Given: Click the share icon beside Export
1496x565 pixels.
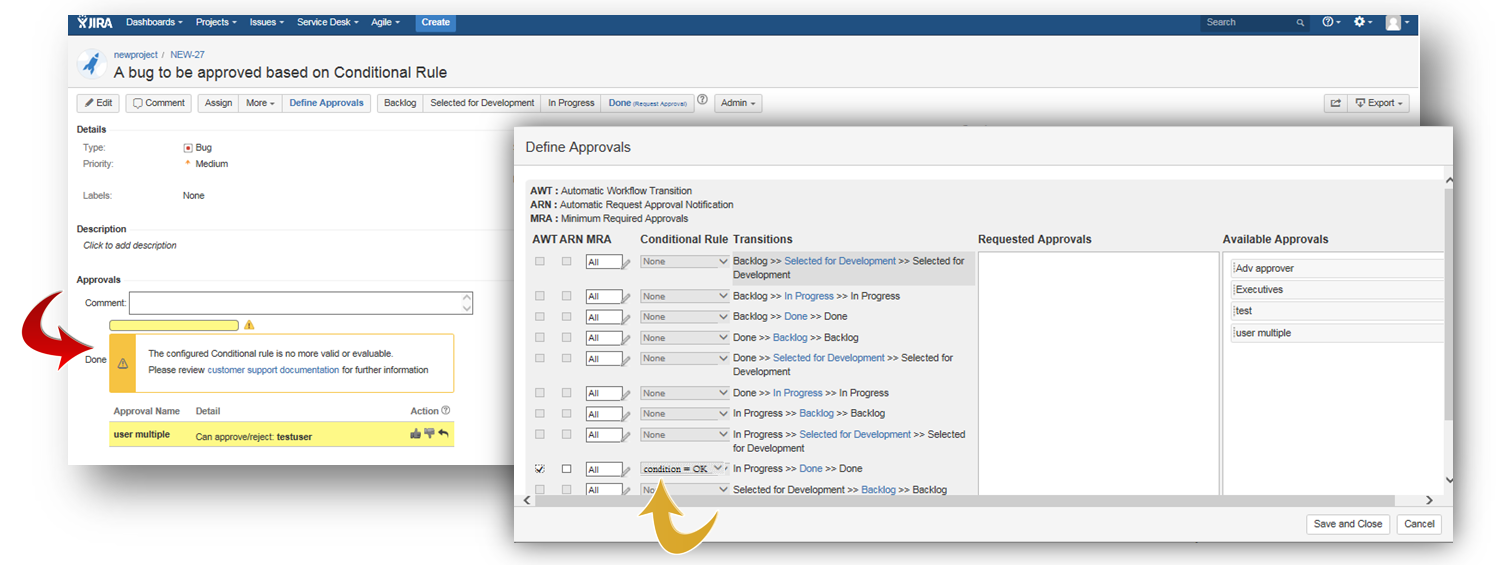Looking at the screenshot, I should [1335, 103].
